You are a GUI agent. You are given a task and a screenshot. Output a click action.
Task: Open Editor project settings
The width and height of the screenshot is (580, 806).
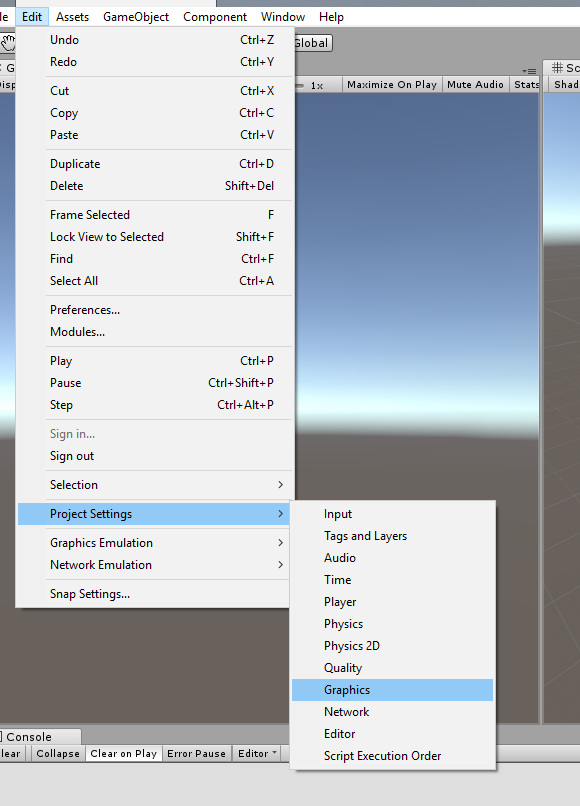392,734
